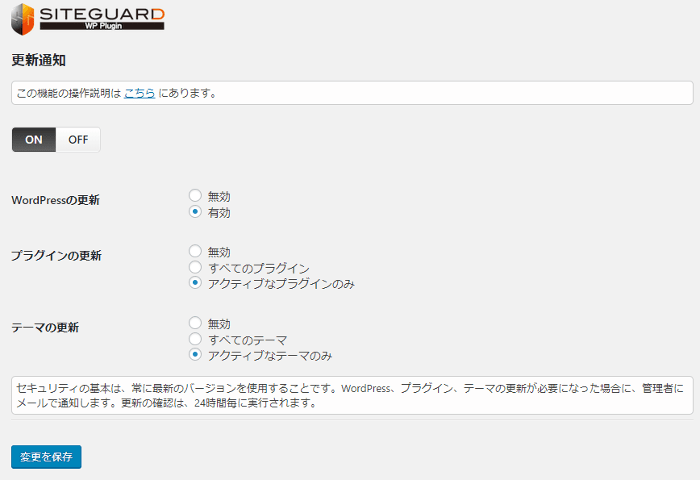The height and width of the screenshot is (480, 700).
Task: Open the こちら help link
Action: coord(139,93)
